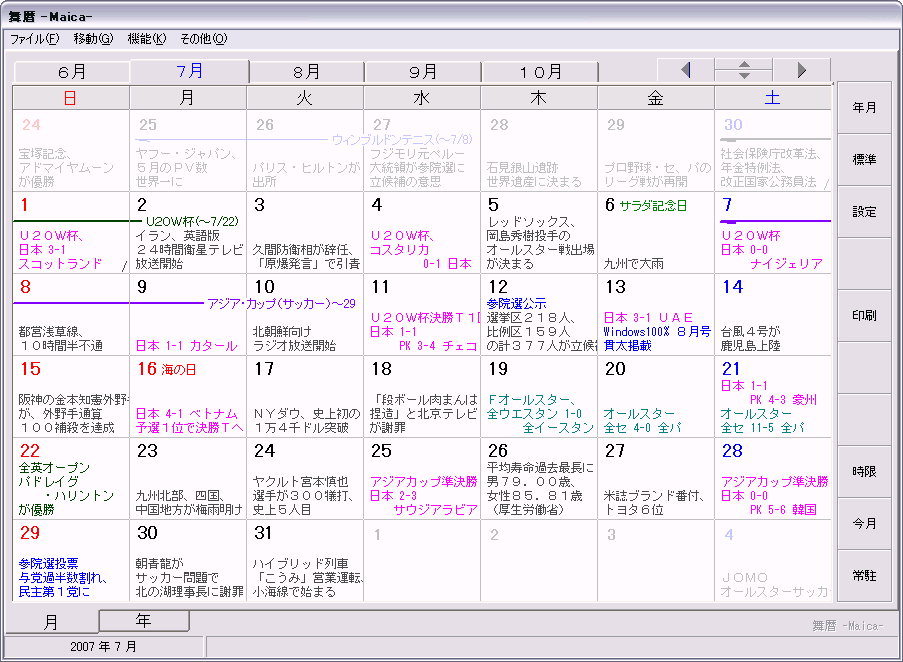Click the left arrow to go to previous month
The height and width of the screenshot is (662, 903).
tap(685, 70)
